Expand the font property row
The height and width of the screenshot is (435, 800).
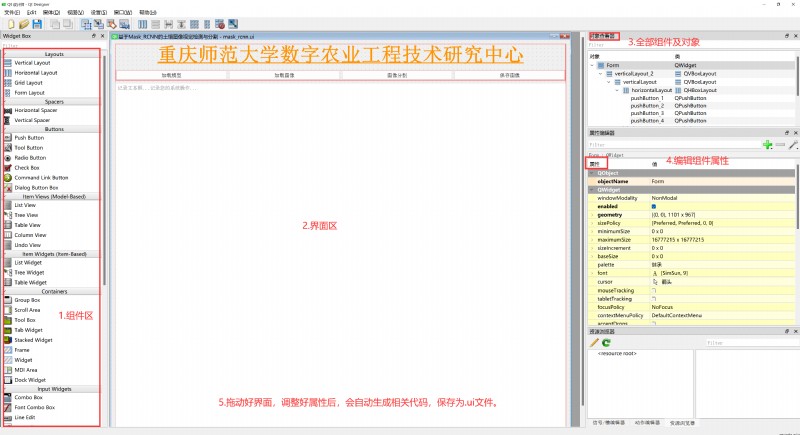[x=592, y=273]
